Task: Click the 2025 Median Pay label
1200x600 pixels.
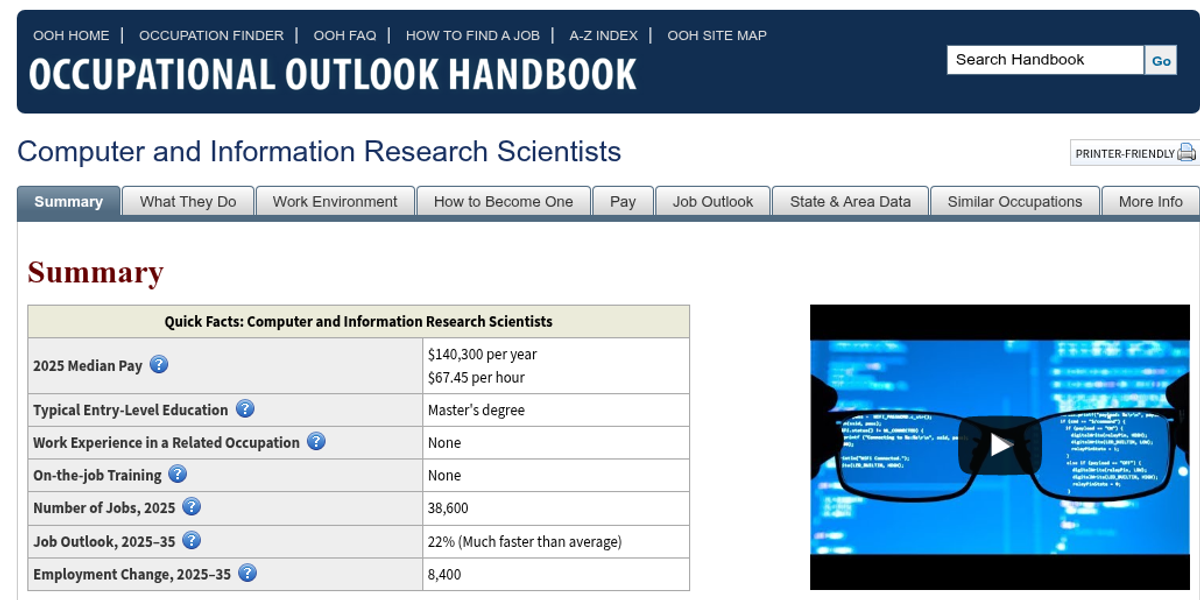Action: [x=88, y=366]
